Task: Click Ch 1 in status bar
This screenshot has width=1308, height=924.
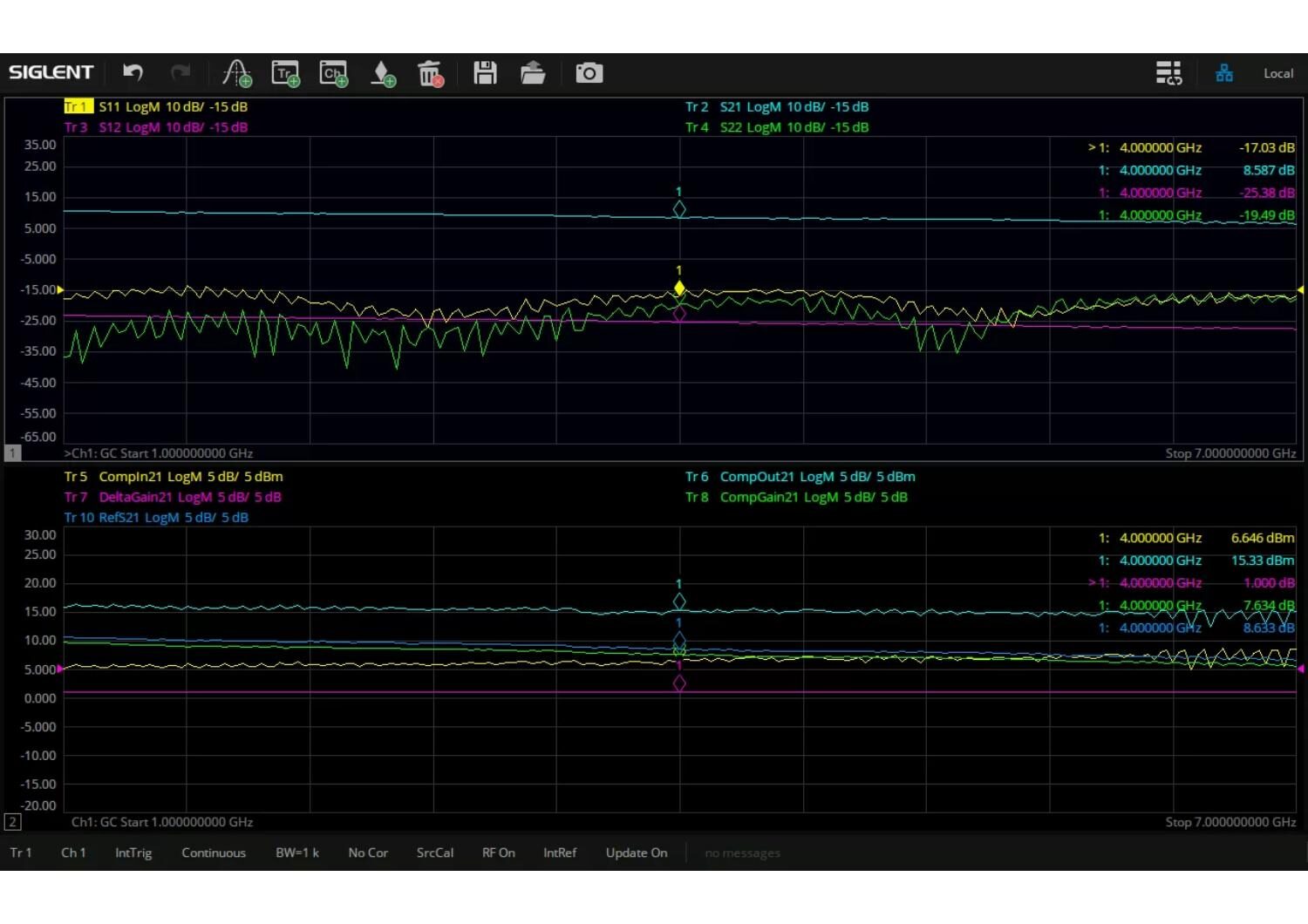Action: coord(73,853)
